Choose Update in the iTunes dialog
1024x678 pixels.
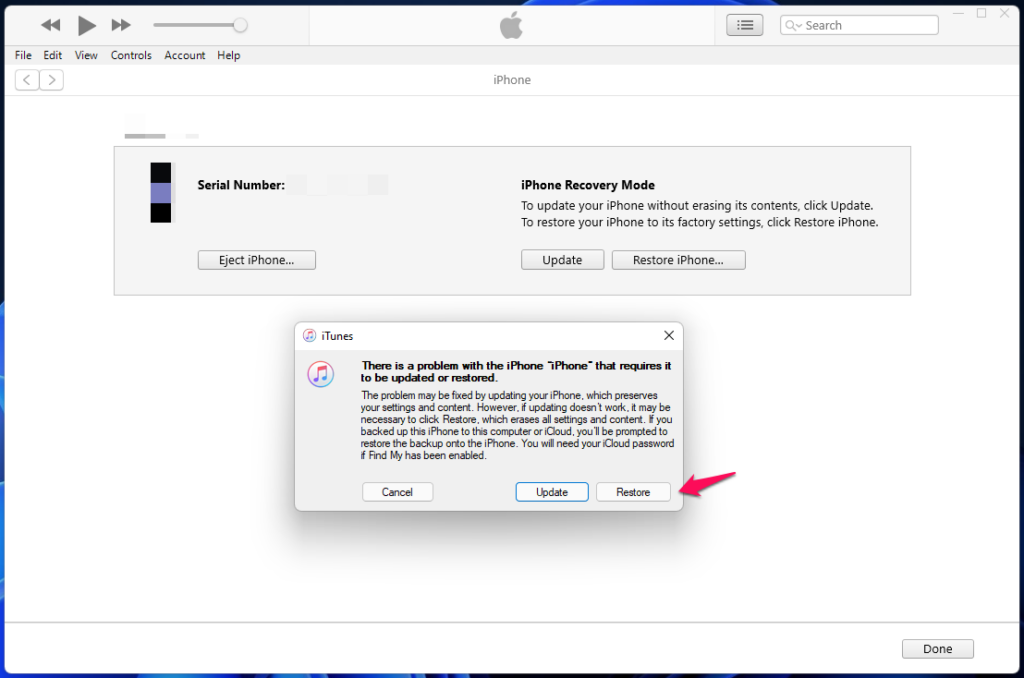point(552,492)
